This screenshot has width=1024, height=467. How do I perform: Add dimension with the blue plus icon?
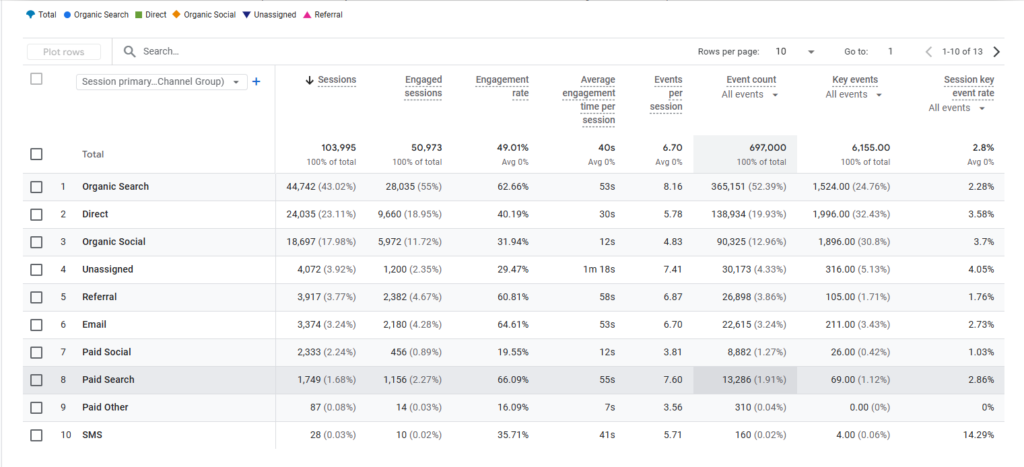click(x=256, y=82)
